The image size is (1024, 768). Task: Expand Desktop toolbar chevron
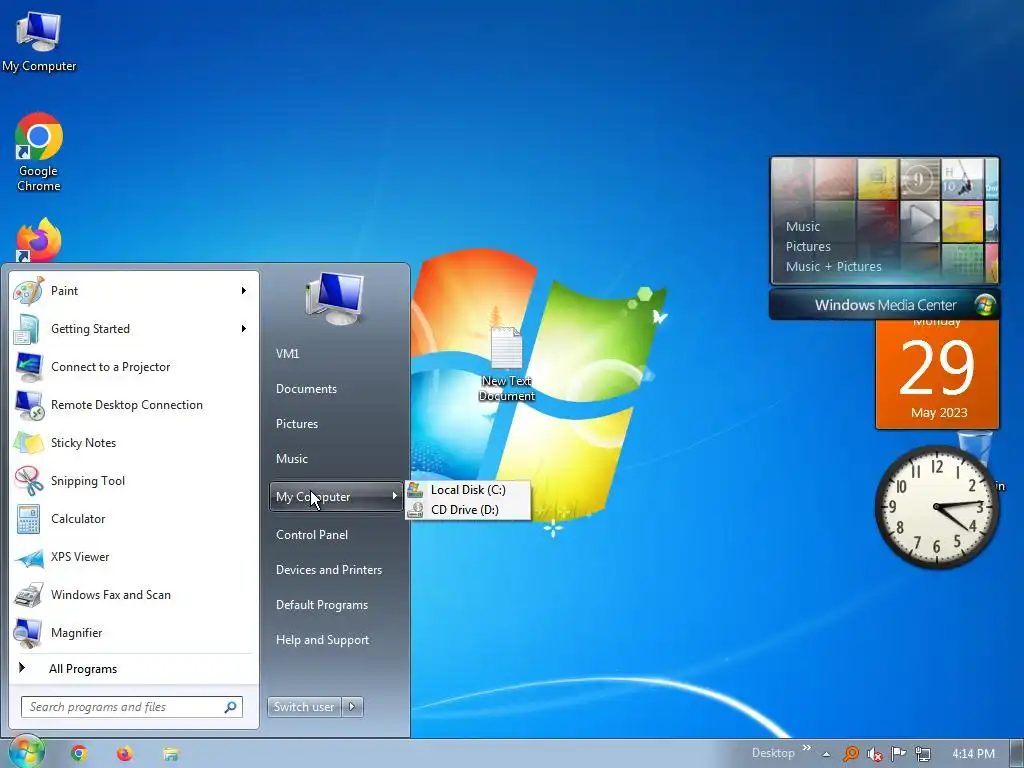pyautogui.click(x=807, y=748)
